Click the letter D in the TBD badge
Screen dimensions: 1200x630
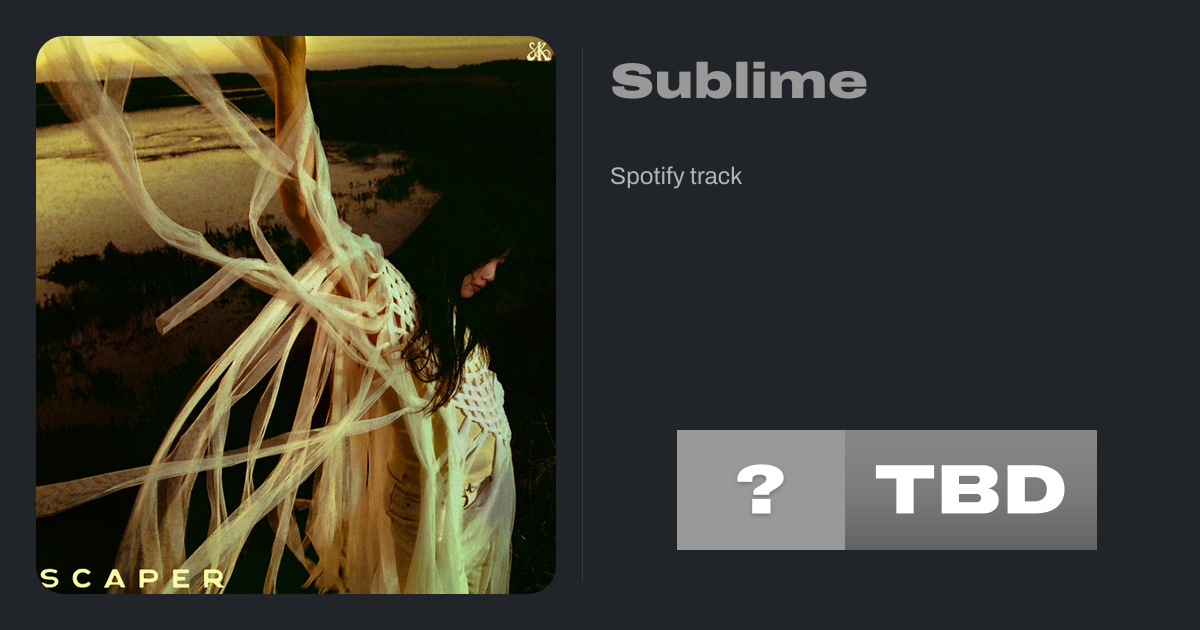point(1034,490)
